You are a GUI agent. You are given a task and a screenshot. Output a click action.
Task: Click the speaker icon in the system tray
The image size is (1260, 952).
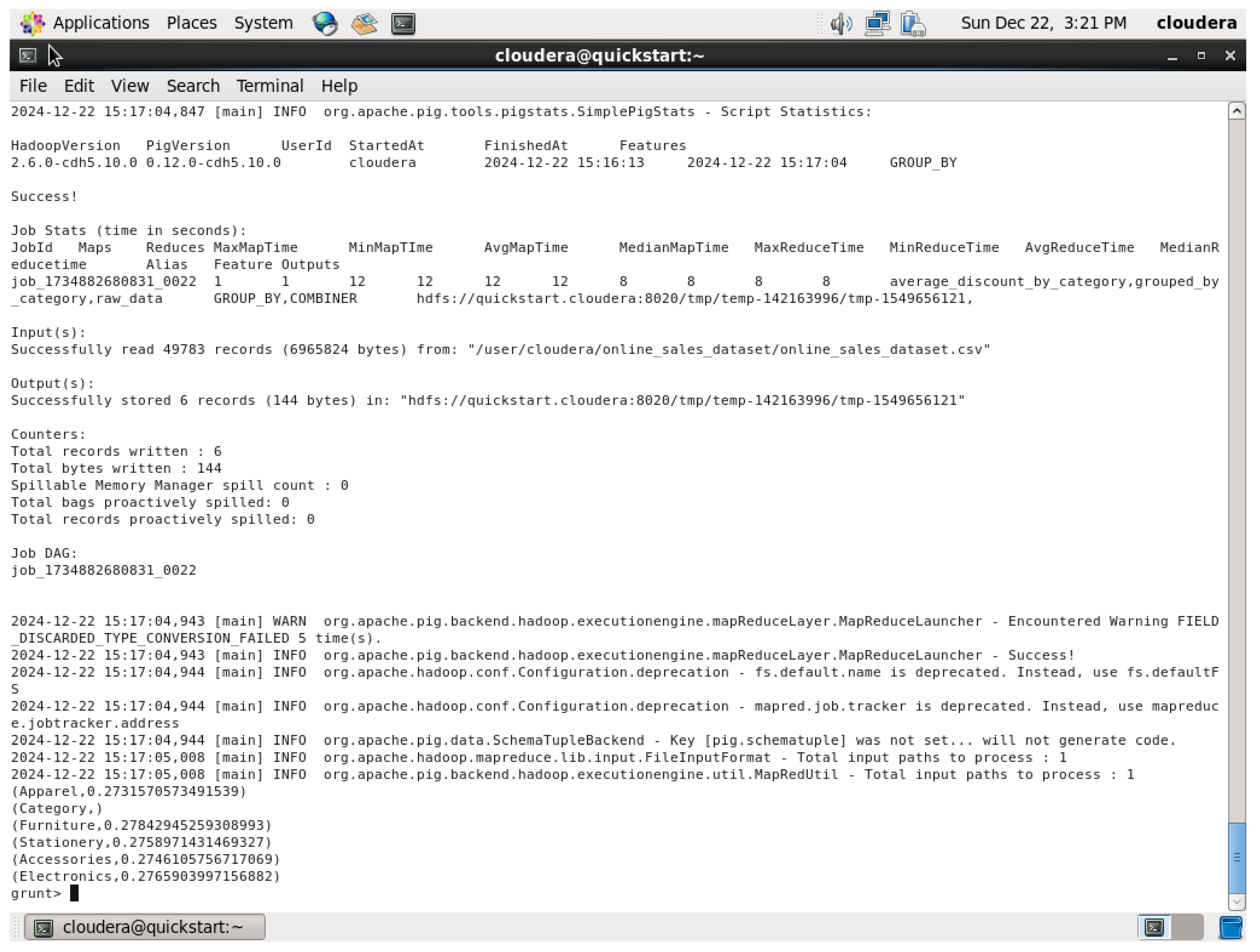click(841, 23)
